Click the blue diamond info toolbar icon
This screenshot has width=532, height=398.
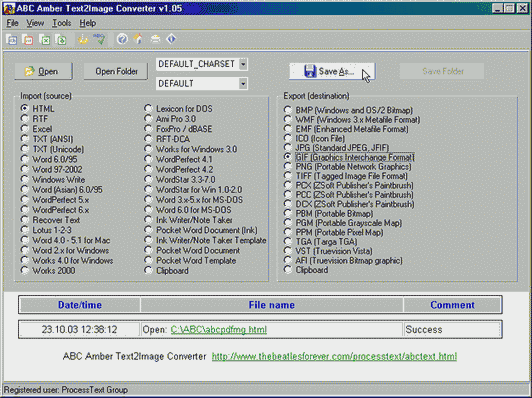(x=171, y=39)
